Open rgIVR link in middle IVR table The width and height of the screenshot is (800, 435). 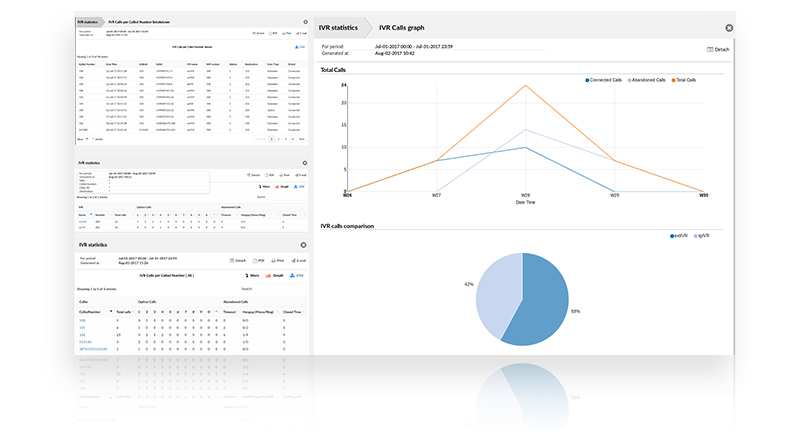tap(82, 227)
